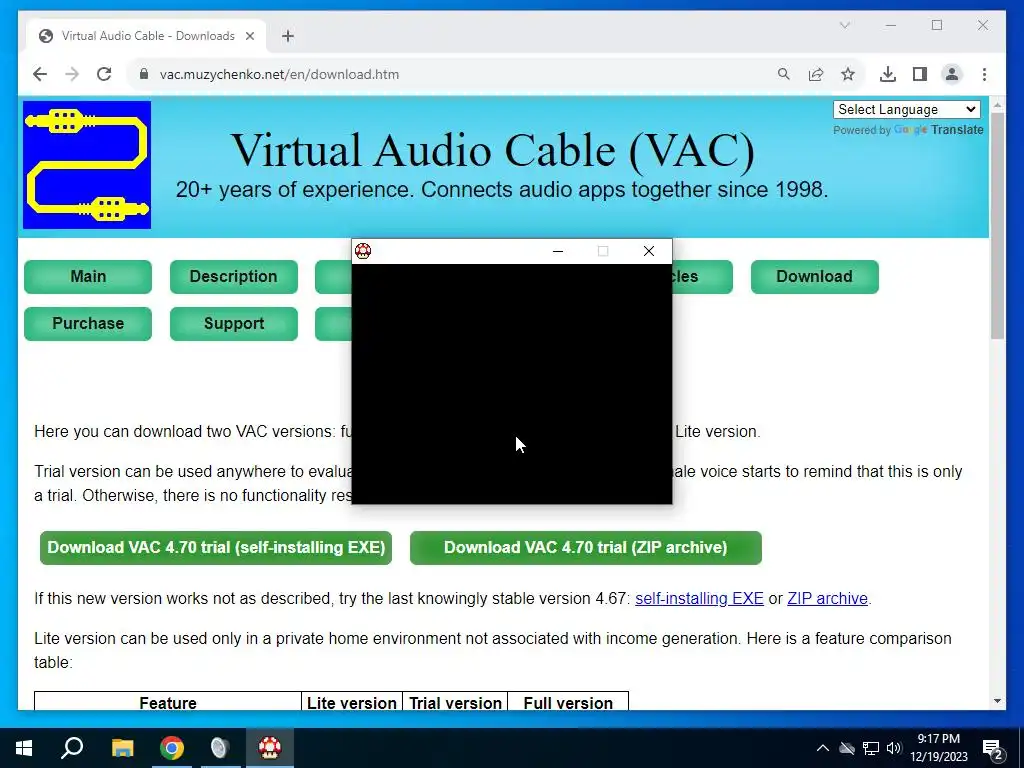Download VAC 4.70 trial self-installing EXE
The image size is (1024, 768).
[x=216, y=548]
